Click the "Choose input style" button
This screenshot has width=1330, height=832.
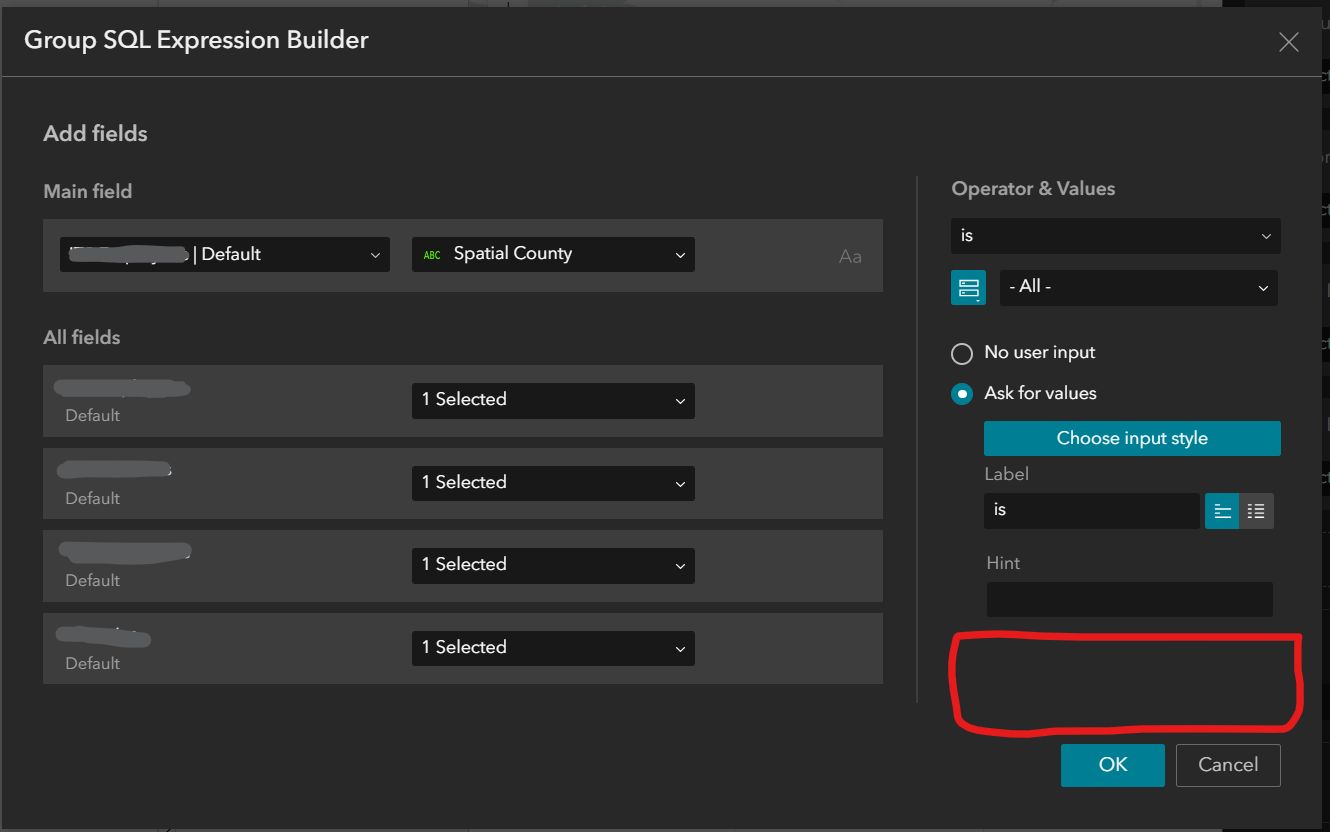point(1132,437)
